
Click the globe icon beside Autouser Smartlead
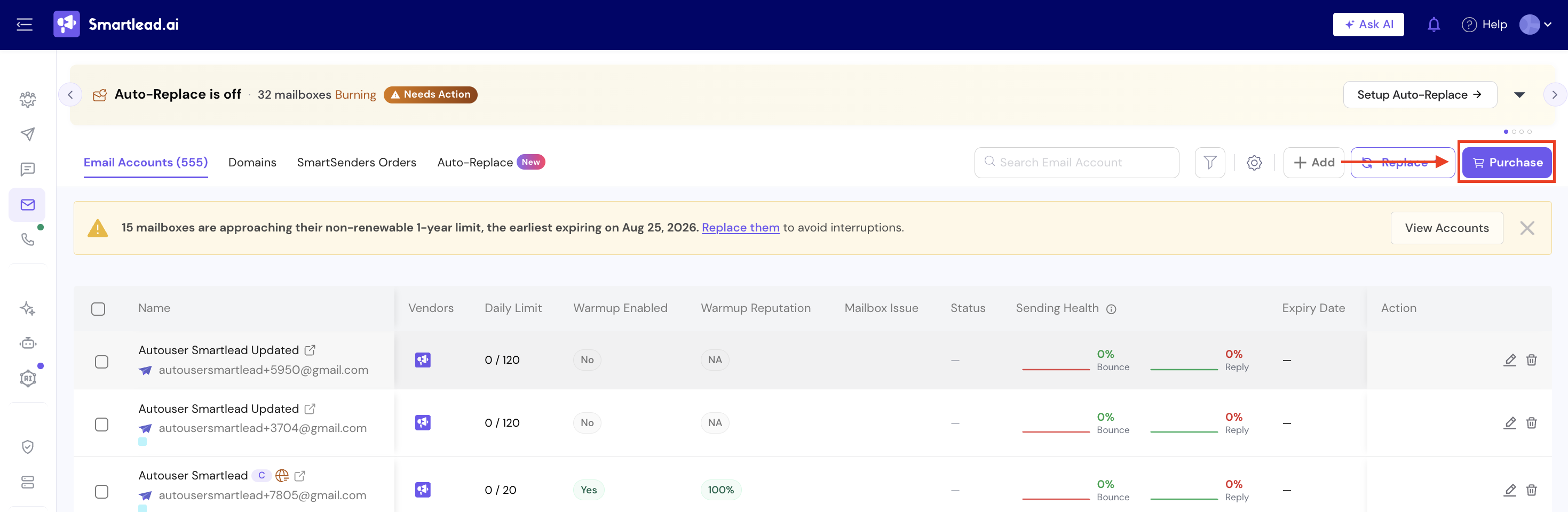pyautogui.click(x=282, y=476)
